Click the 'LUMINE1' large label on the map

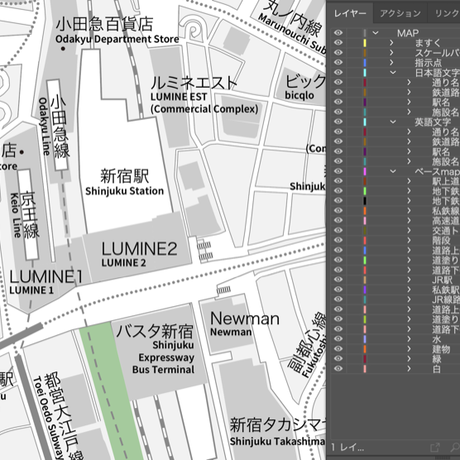point(46,277)
